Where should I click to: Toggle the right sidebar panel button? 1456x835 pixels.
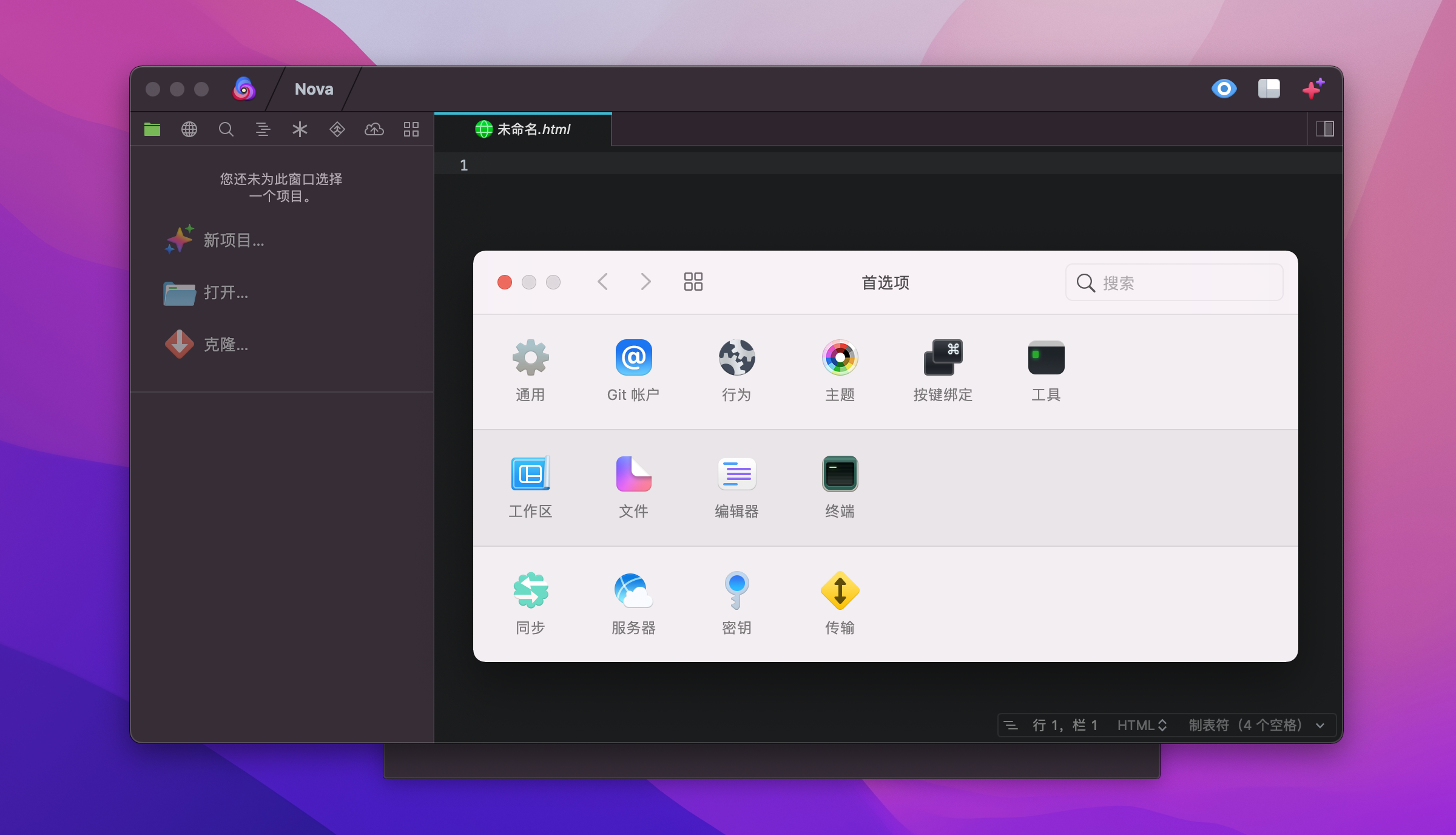[1324, 129]
